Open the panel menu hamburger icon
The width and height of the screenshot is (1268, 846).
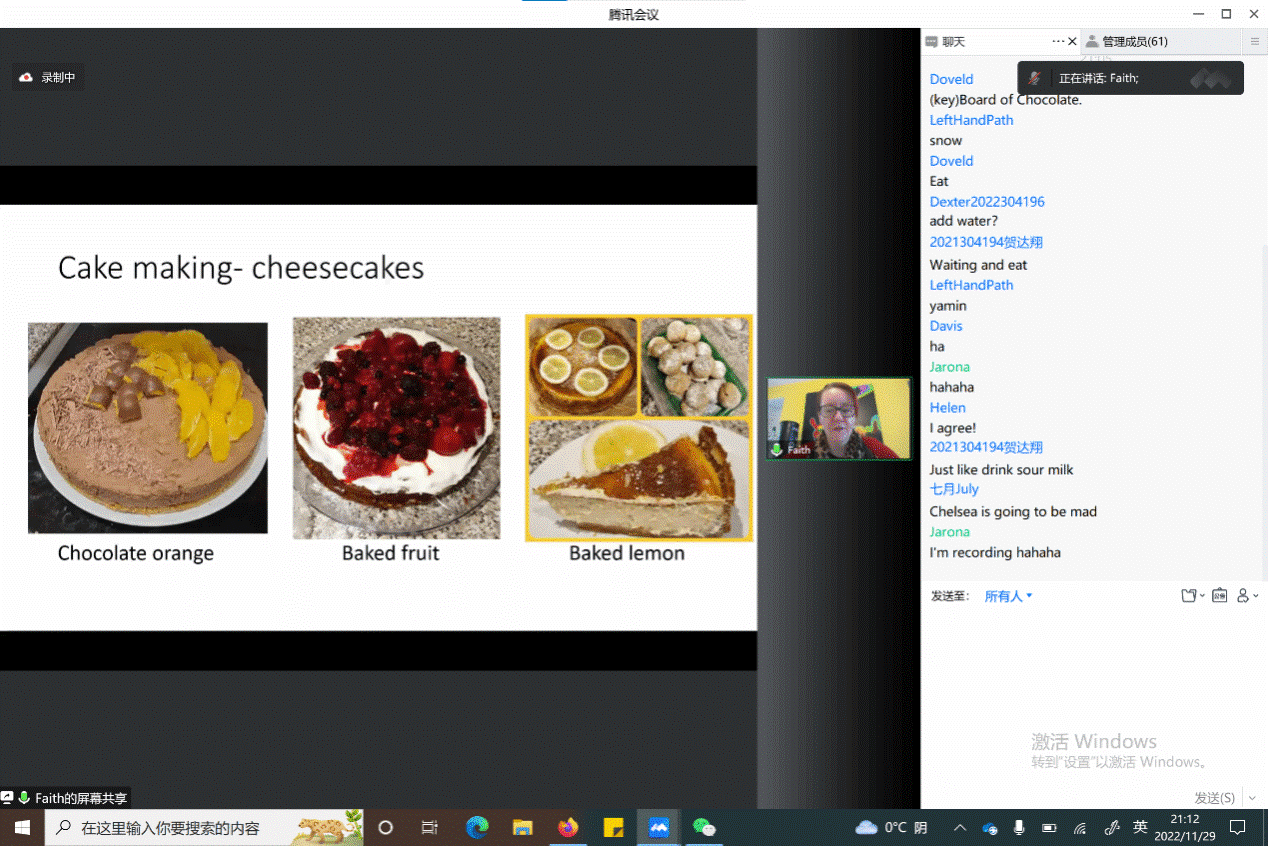tap(1254, 42)
